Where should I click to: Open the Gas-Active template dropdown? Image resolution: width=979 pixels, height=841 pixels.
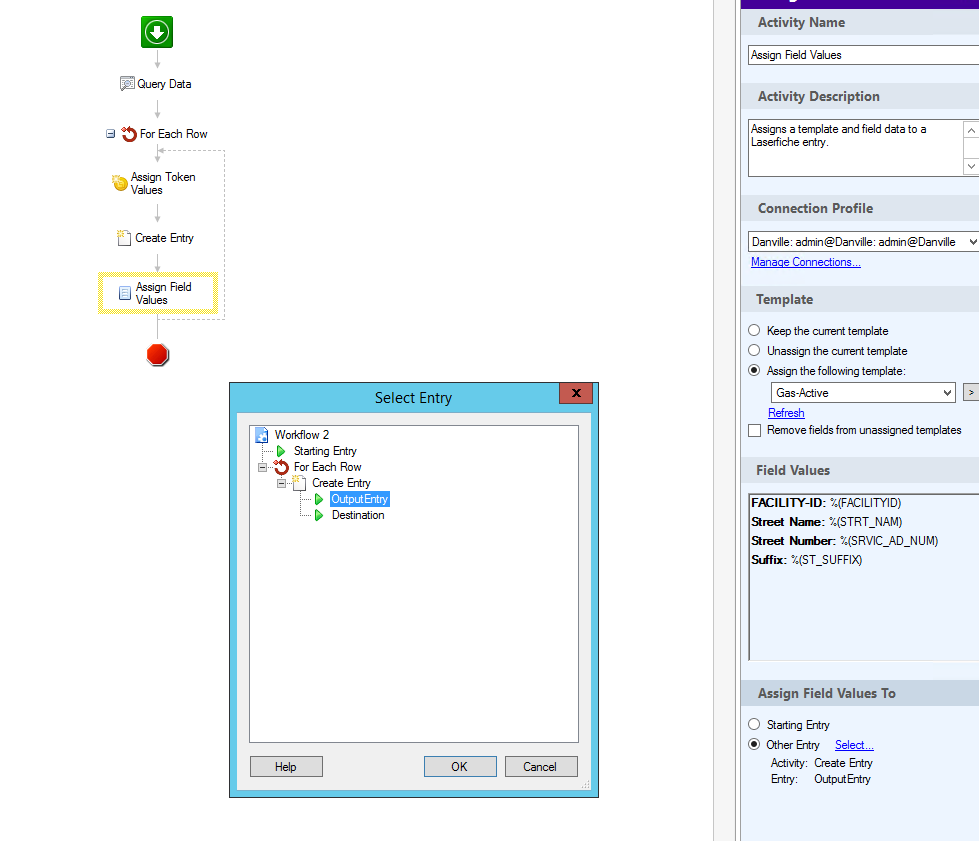click(947, 393)
